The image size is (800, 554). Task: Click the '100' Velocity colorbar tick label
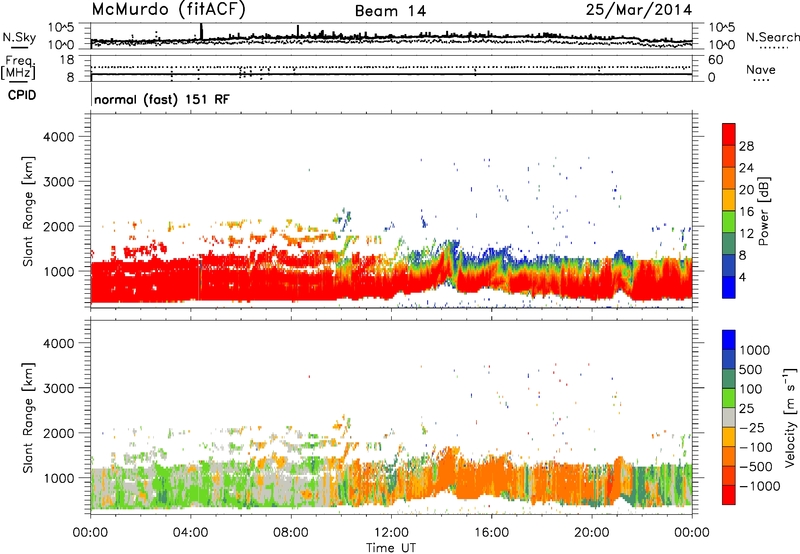click(x=751, y=389)
